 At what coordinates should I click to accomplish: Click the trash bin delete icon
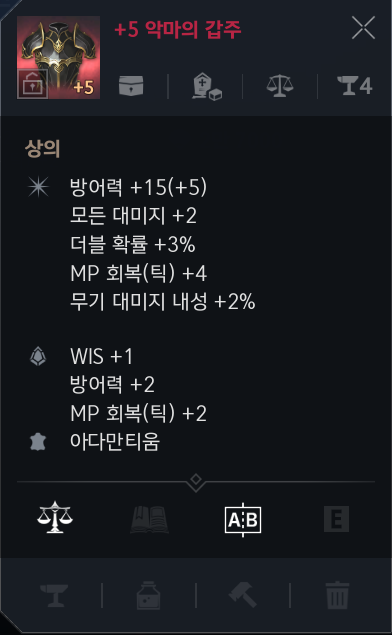pos(337,595)
